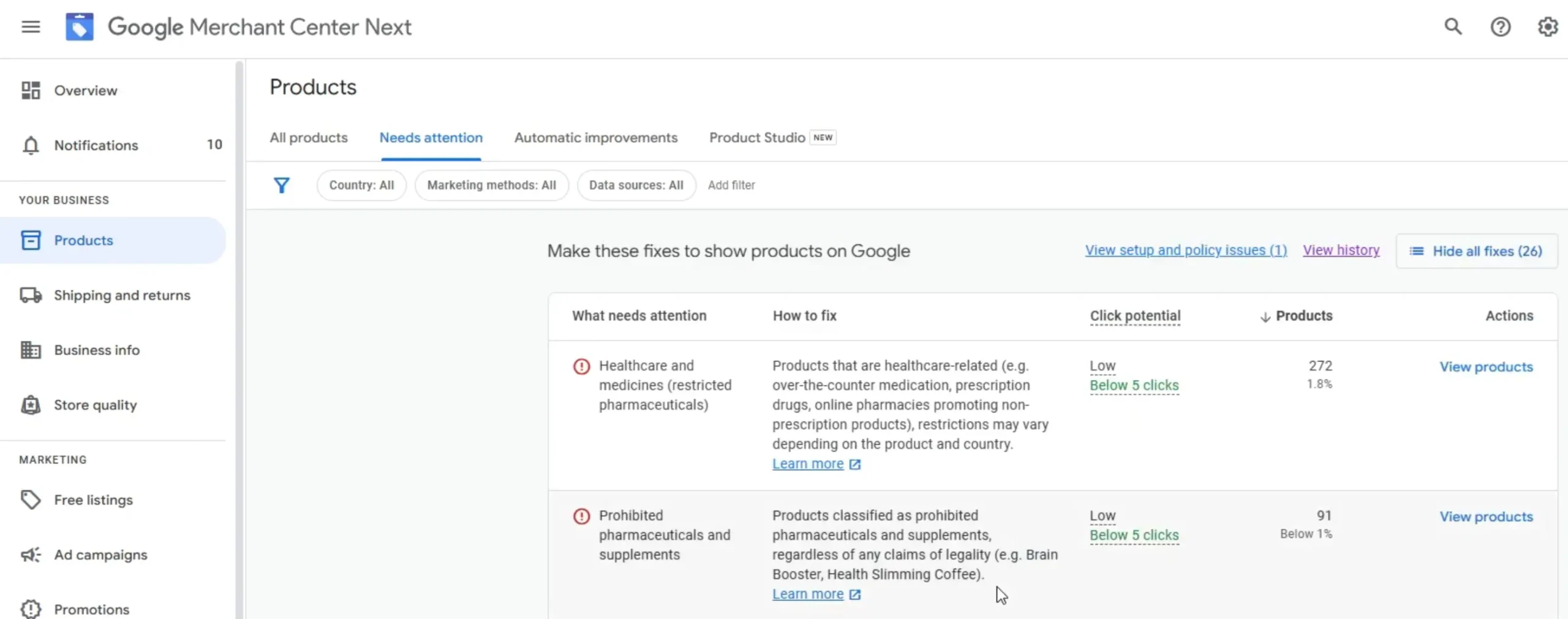The image size is (1568, 619).
Task: Click Hide all fixes (26)
Action: [1476, 251]
